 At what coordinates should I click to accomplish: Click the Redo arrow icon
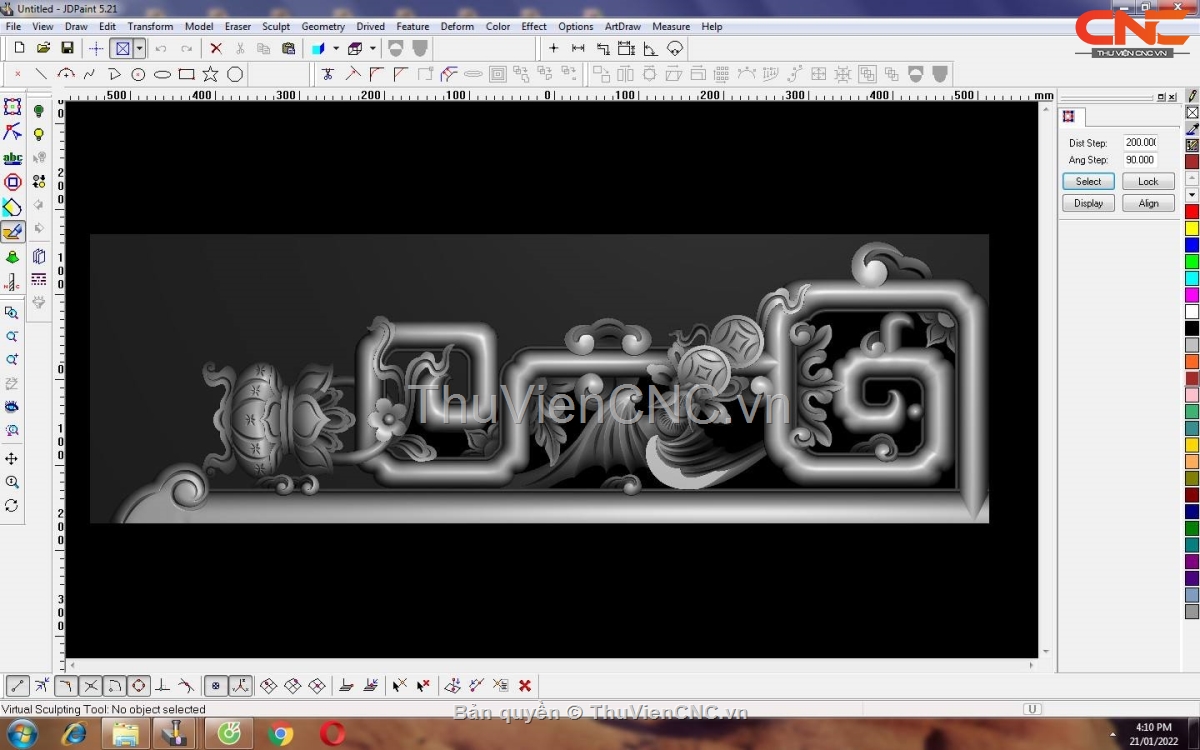click(186, 48)
